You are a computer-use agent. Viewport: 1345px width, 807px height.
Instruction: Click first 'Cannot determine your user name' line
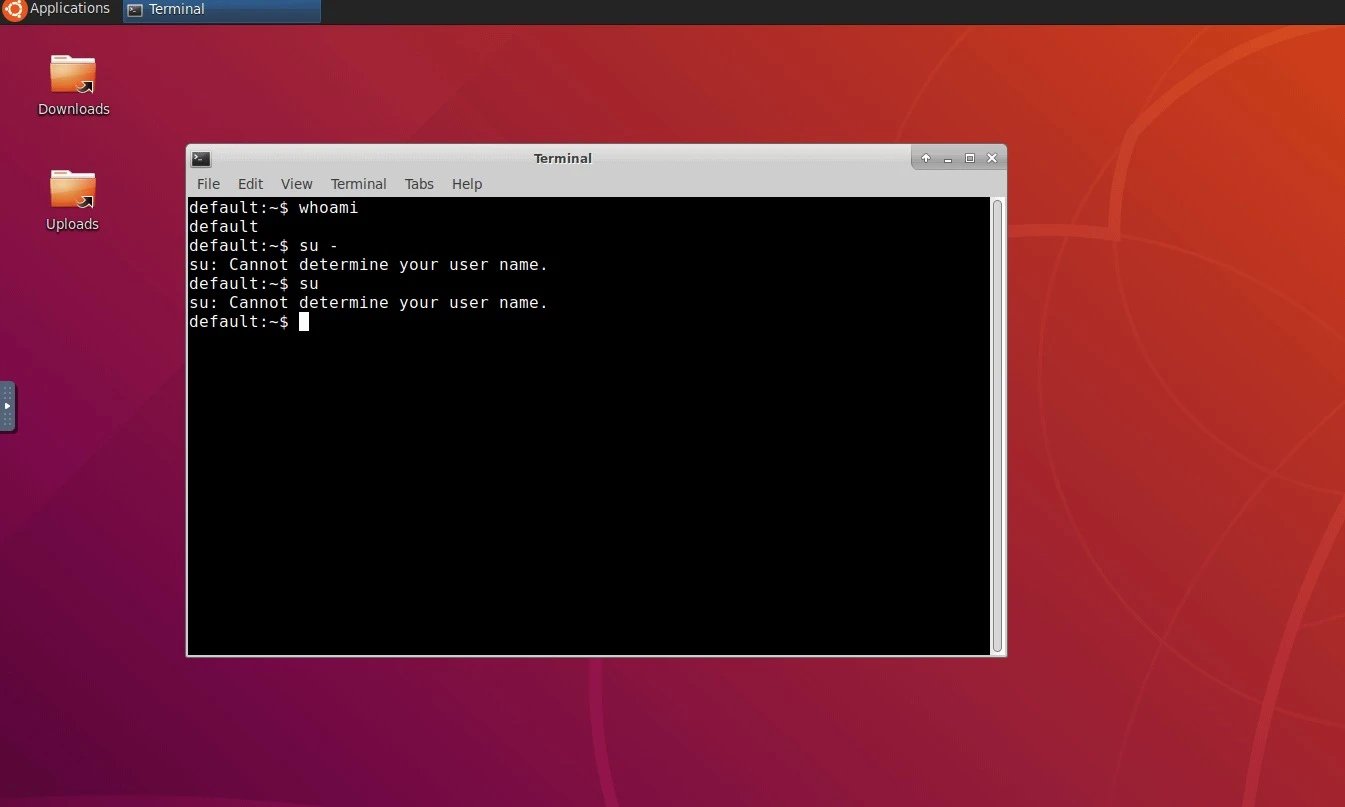[x=368, y=265]
